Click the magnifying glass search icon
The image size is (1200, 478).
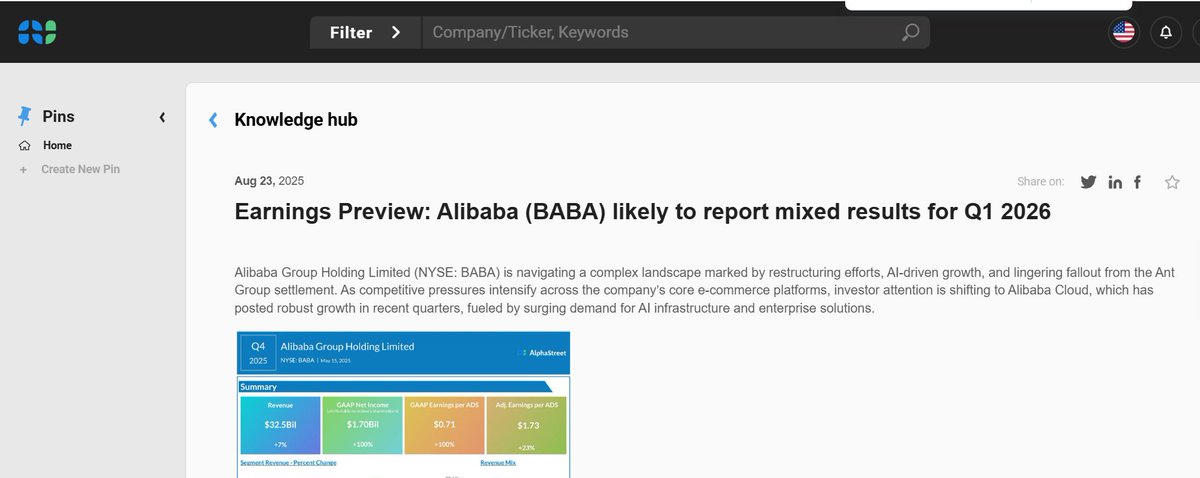click(910, 33)
